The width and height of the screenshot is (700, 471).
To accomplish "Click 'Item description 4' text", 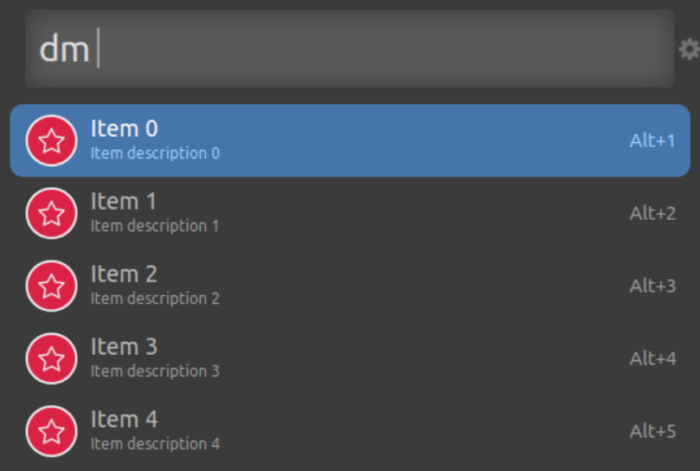I will point(155,444).
